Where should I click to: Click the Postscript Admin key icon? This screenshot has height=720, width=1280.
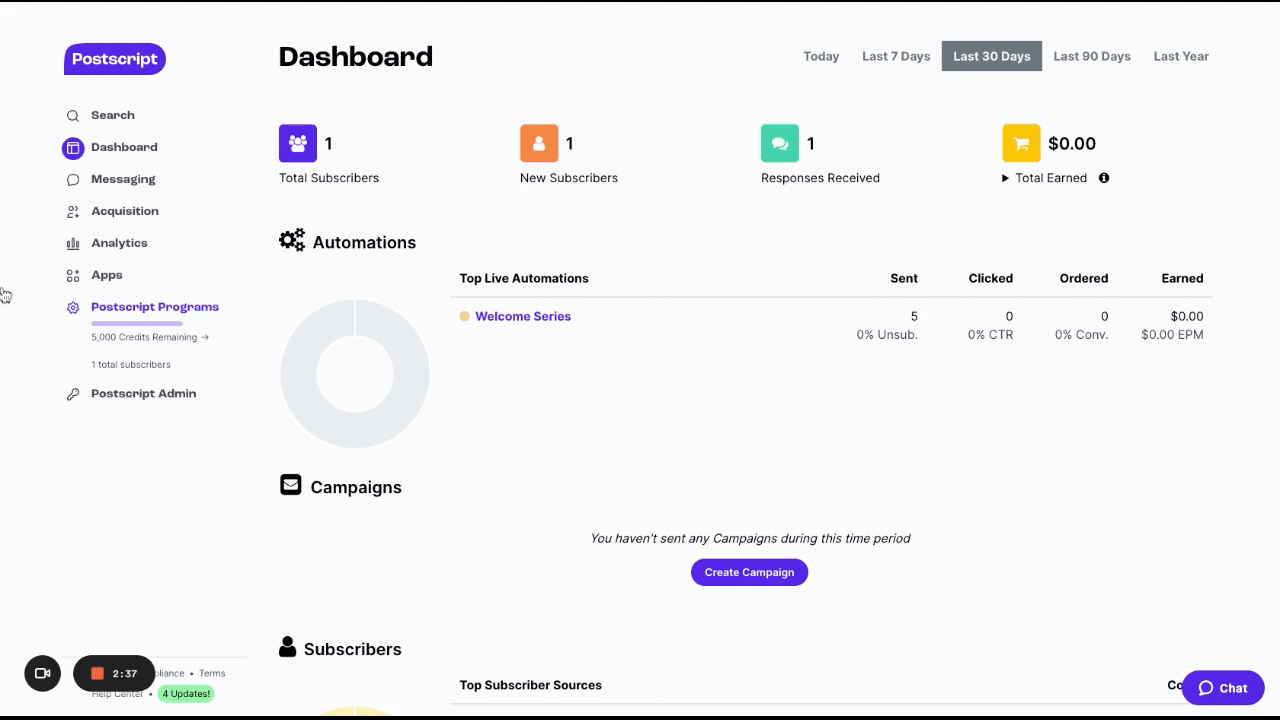pyautogui.click(x=73, y=394)
